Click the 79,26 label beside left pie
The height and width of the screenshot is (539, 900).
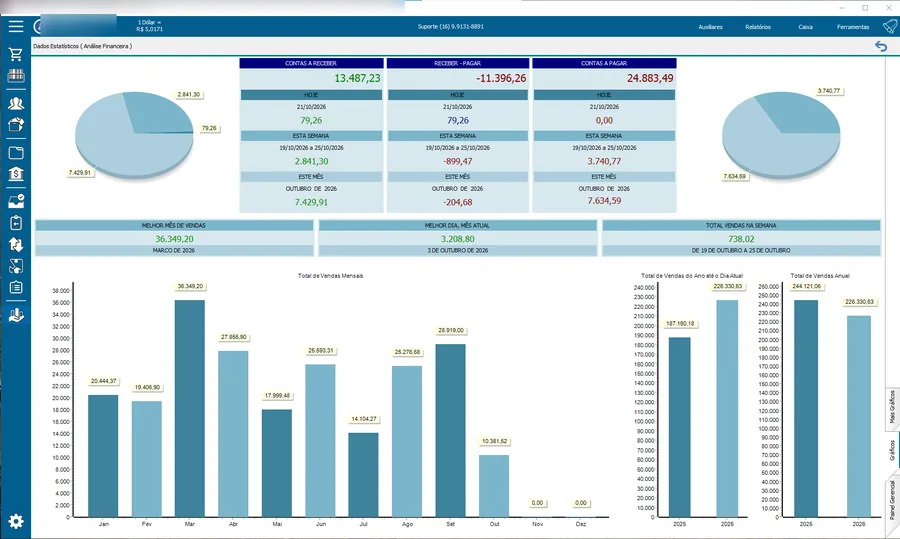click(x=209, y=128)
